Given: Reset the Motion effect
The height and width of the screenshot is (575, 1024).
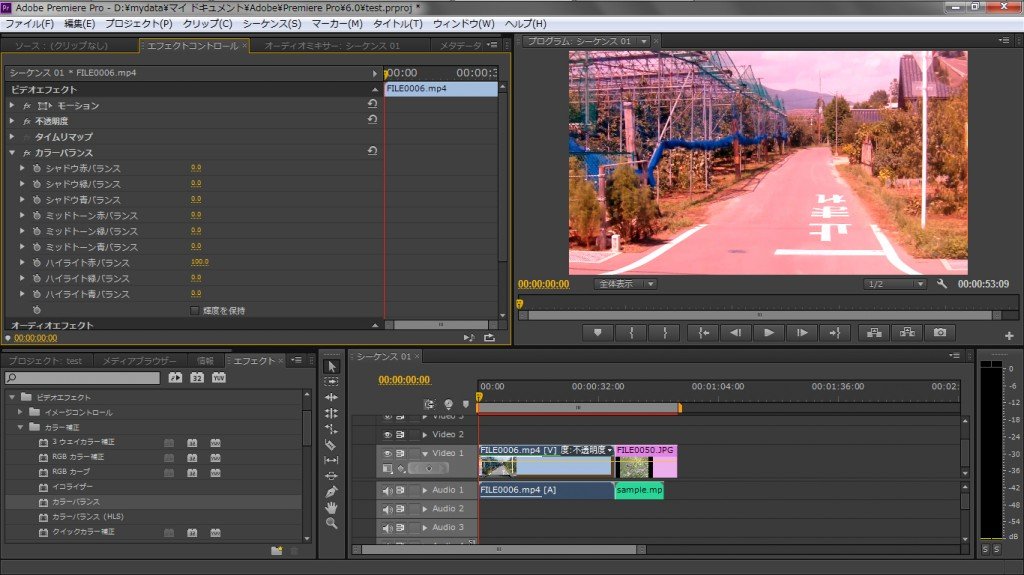Looking at the screenshot, I should [x=372, y=104].
